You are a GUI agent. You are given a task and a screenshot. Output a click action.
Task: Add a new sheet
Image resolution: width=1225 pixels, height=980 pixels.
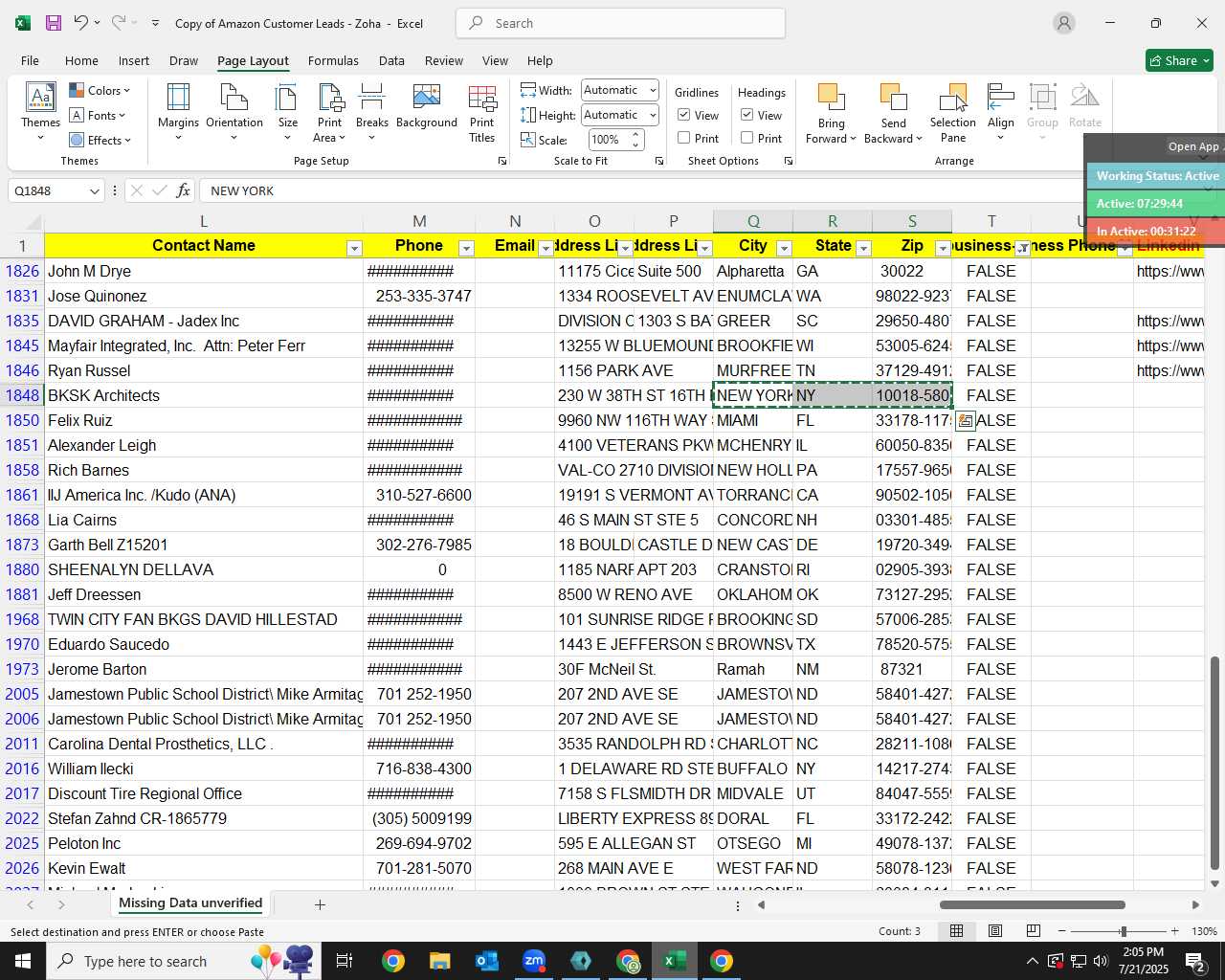[320, 904]
